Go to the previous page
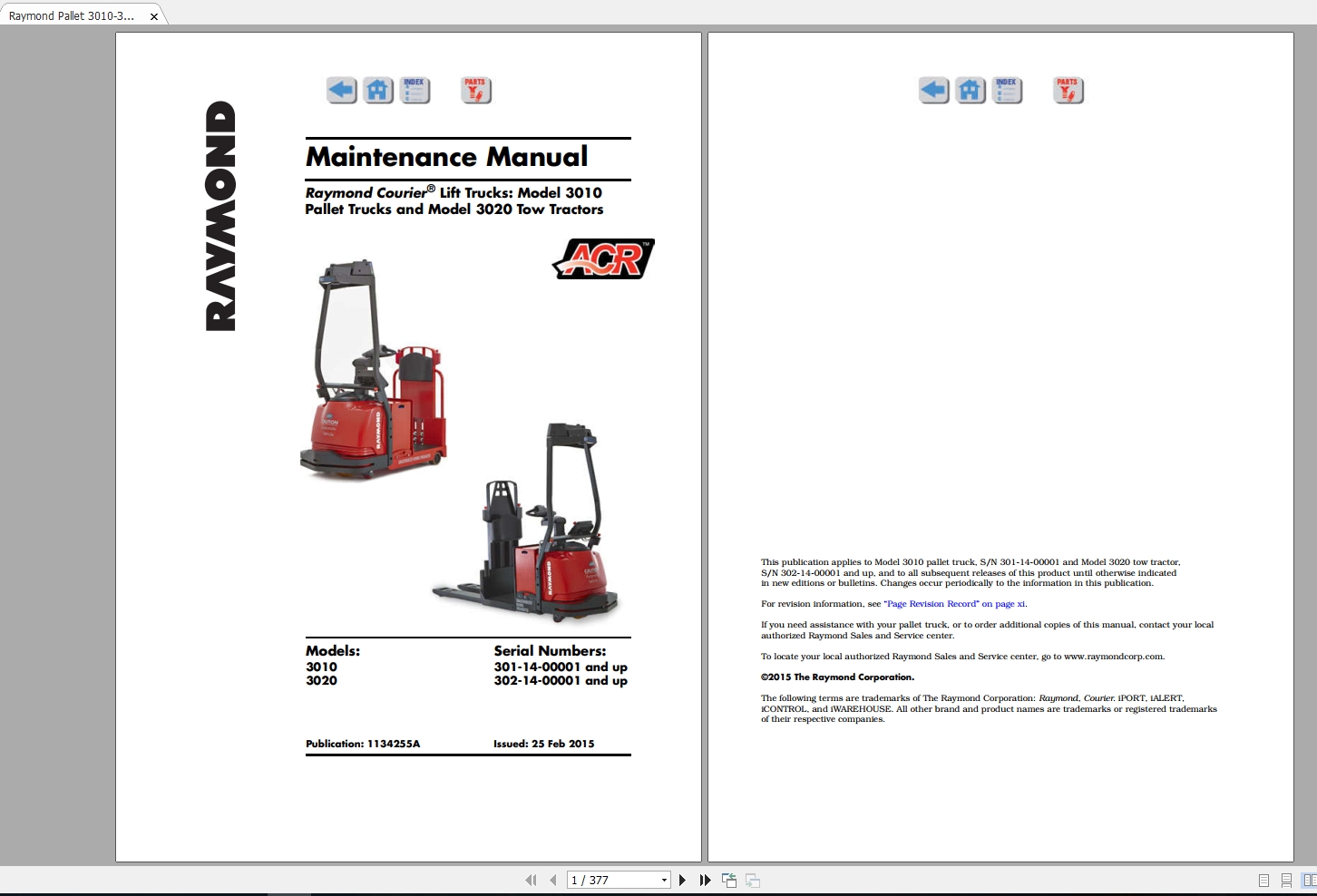 pyautogui.click(x=552, y=880)
